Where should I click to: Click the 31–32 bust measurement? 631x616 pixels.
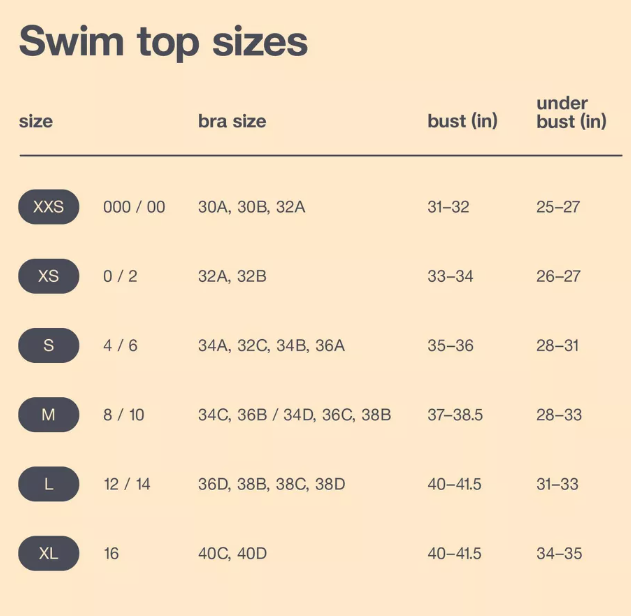point(448,207)
